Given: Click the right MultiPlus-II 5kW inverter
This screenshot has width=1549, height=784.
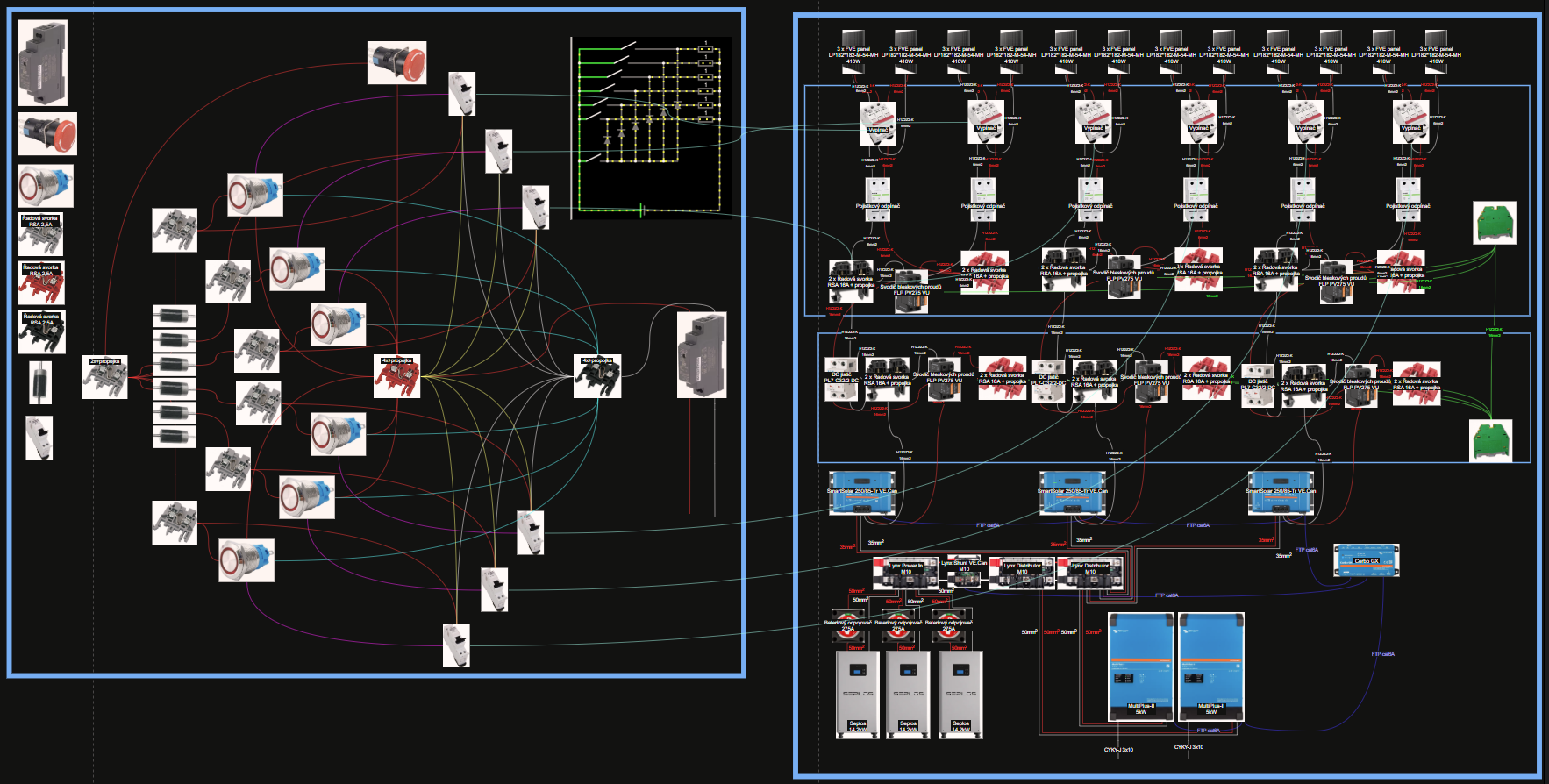Looking at the screenshot, I should click(1211, 666).
